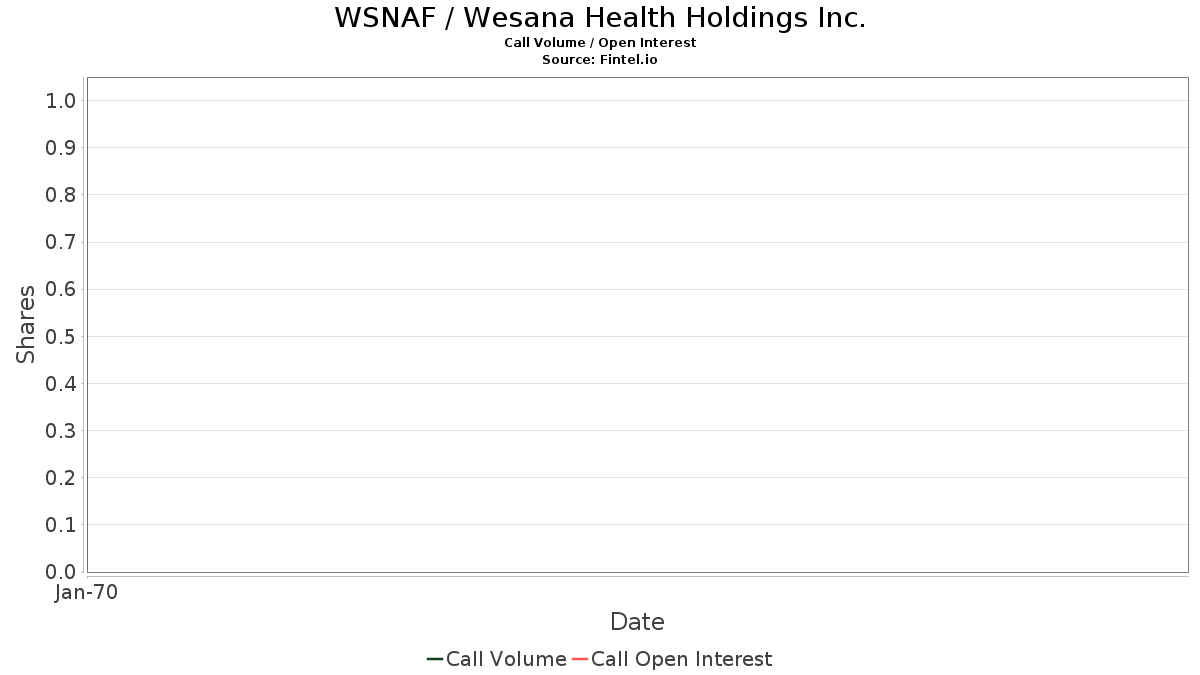Click the 0.0 y-axis tick label
Screen dimensions: 1200x675
tap(61, 572)
